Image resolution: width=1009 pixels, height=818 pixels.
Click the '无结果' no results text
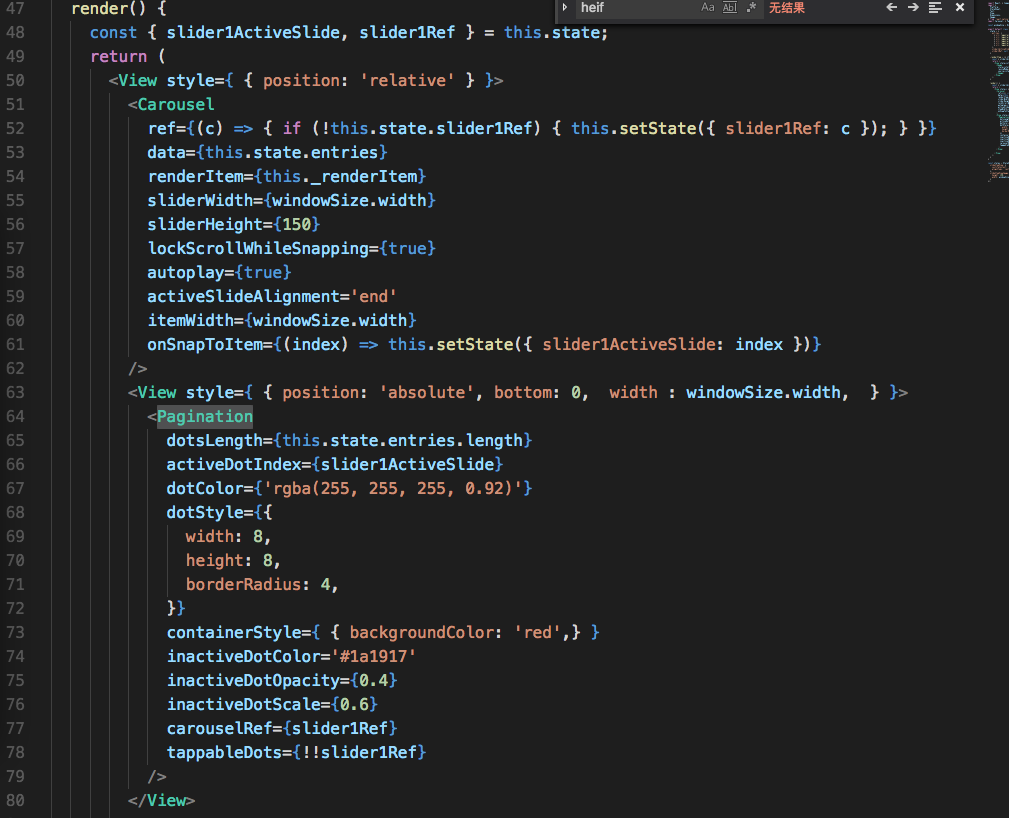786,8
